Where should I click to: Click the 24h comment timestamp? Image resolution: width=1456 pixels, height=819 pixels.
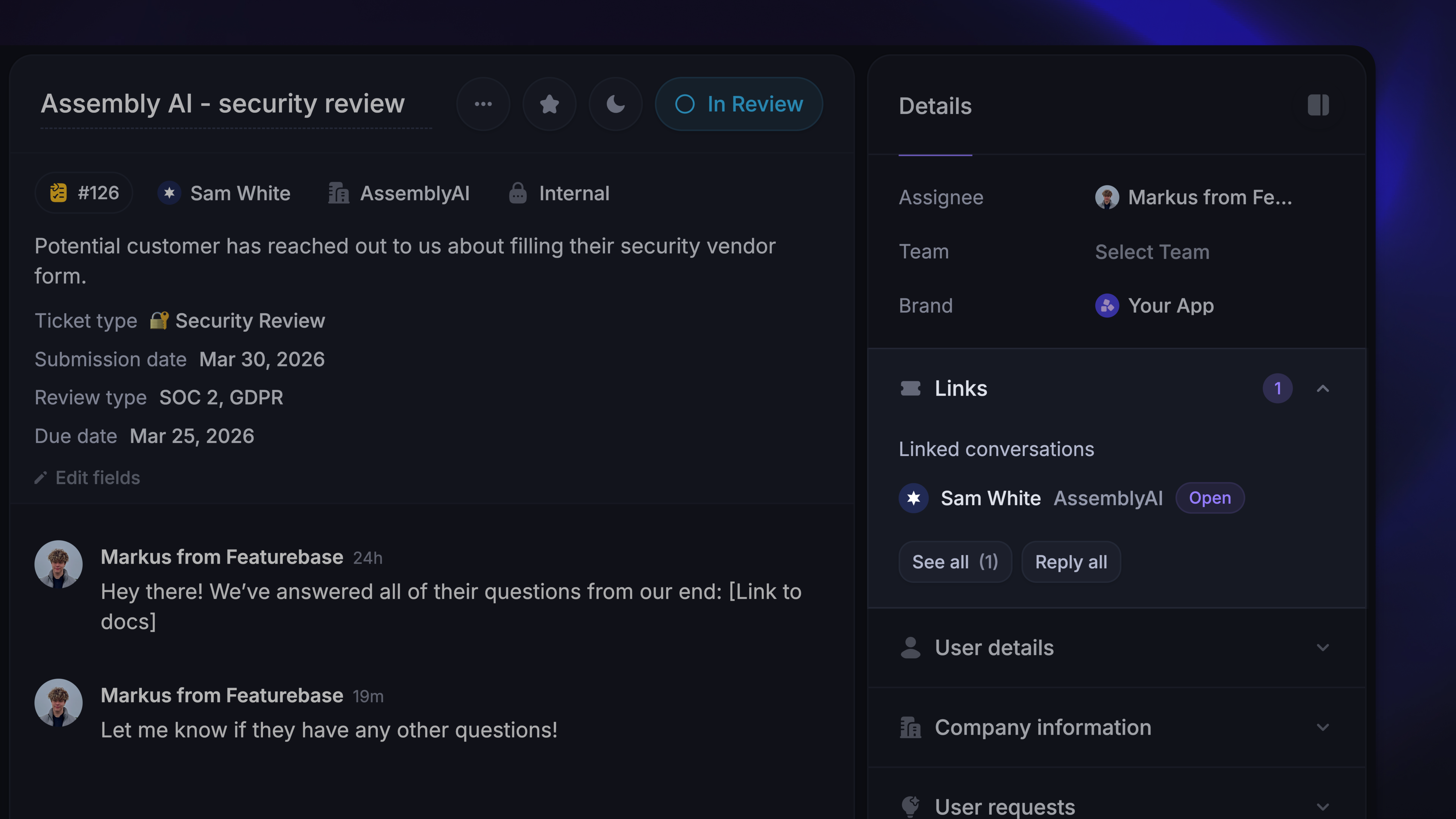pos(368,558)
